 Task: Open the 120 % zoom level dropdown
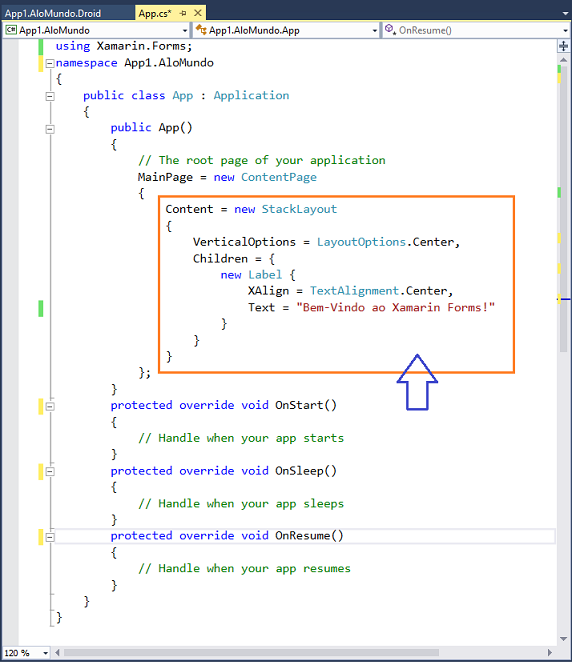(45, 653)
